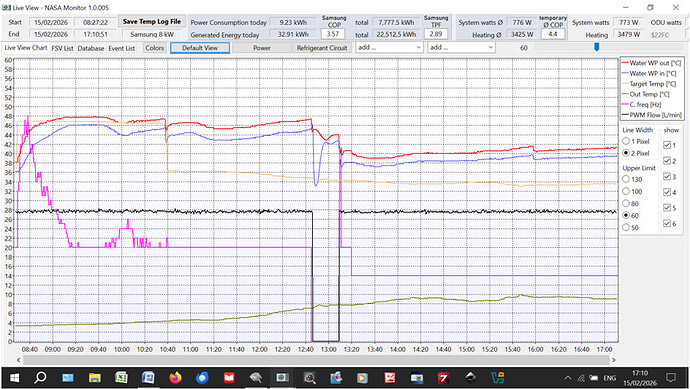This screenshot has height=389, width=690.
Task: Open Firefox from the taskbar
Action: pyautogui.click(x=175, y=378)
